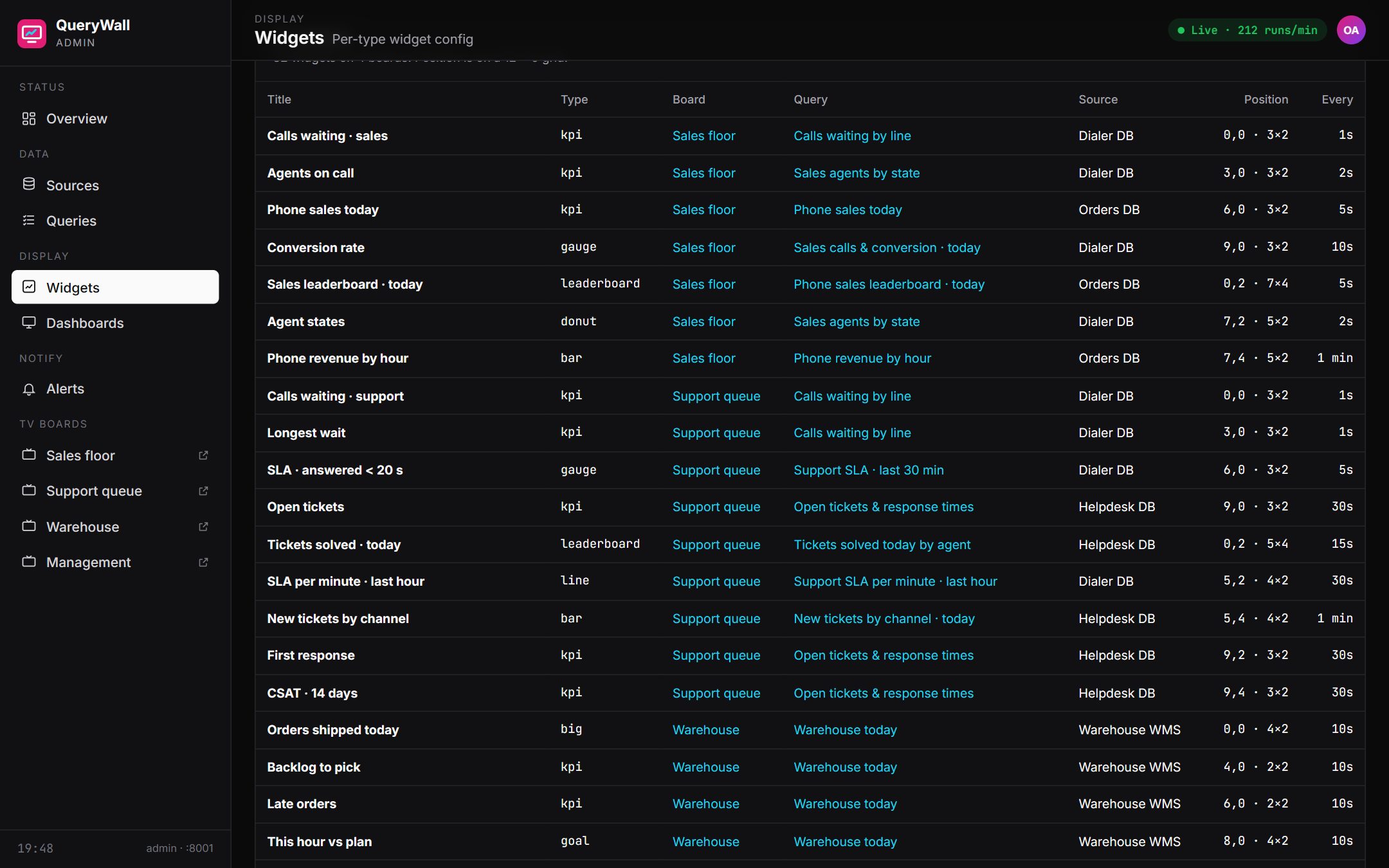Click the Every column header
Viewport: 1389px width, 868px height.
click(1337, 100)
